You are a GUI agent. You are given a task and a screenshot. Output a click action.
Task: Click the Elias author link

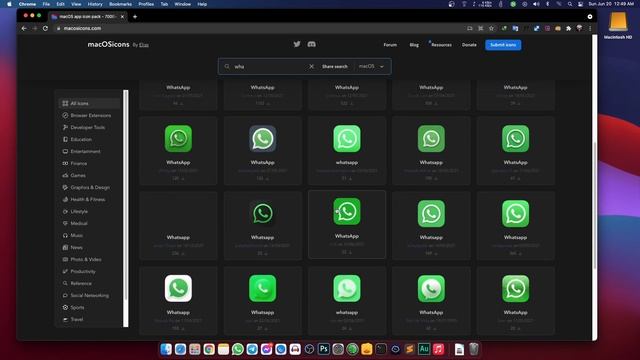click(144, 45)
